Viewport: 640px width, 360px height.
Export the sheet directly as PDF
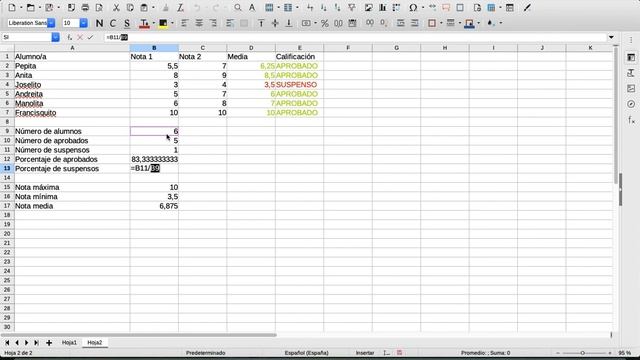(71, 8)
